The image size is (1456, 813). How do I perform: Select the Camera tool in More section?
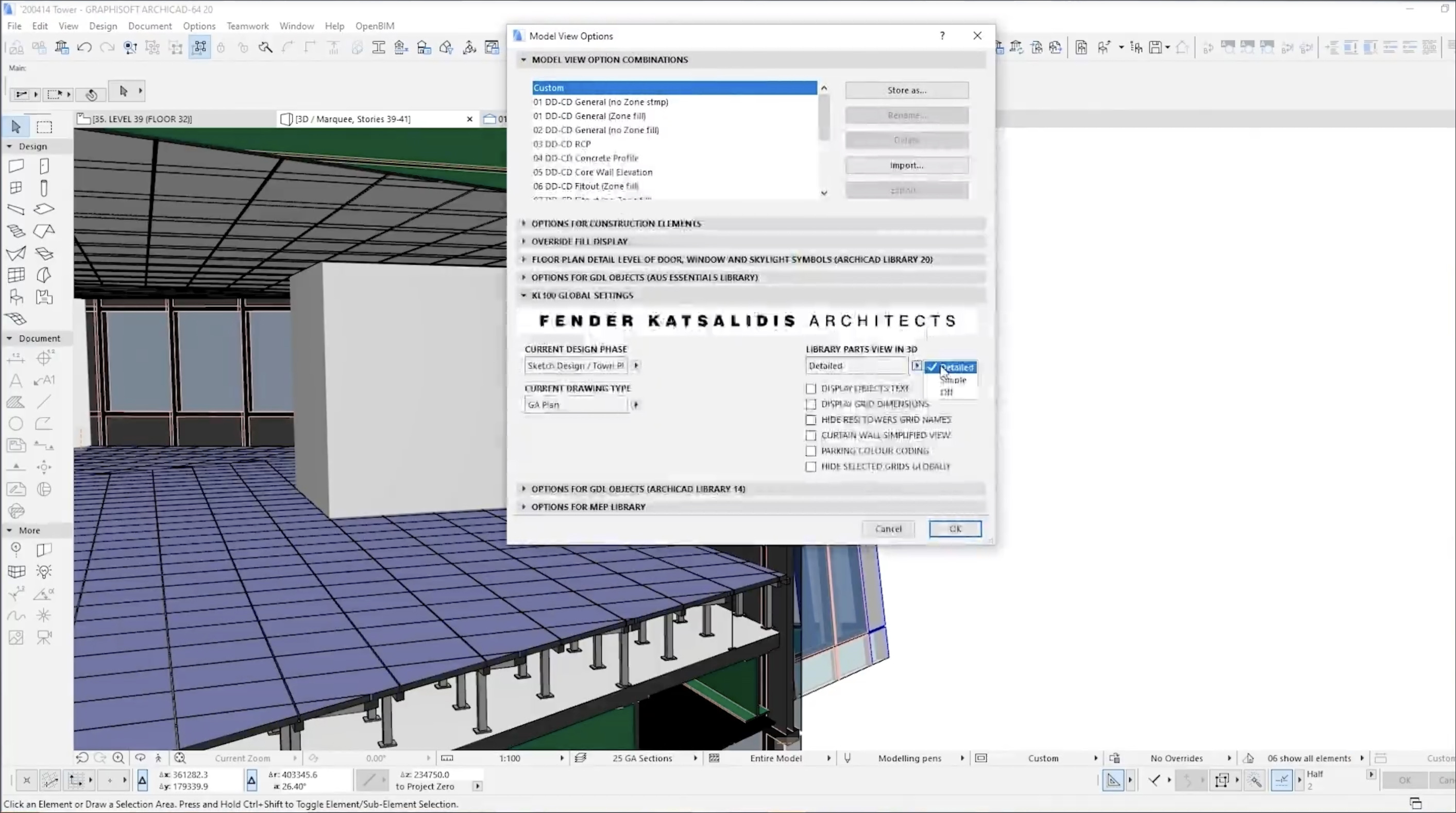[x=44, y=637]
